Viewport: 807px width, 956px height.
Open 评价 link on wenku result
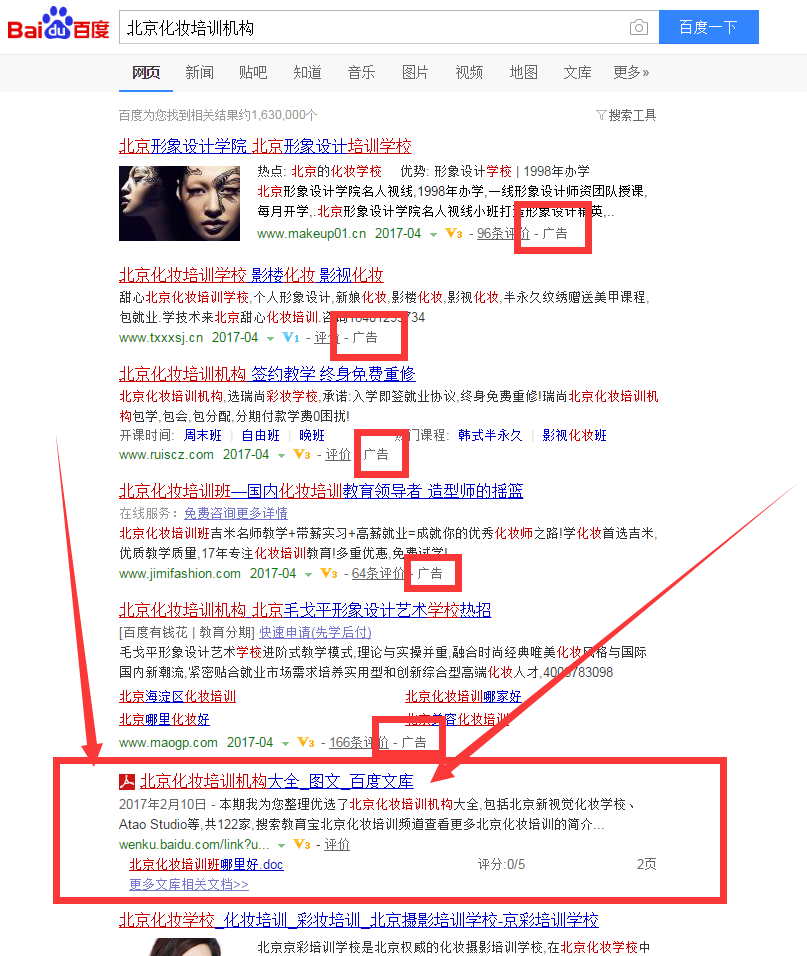tap(337, 844)
